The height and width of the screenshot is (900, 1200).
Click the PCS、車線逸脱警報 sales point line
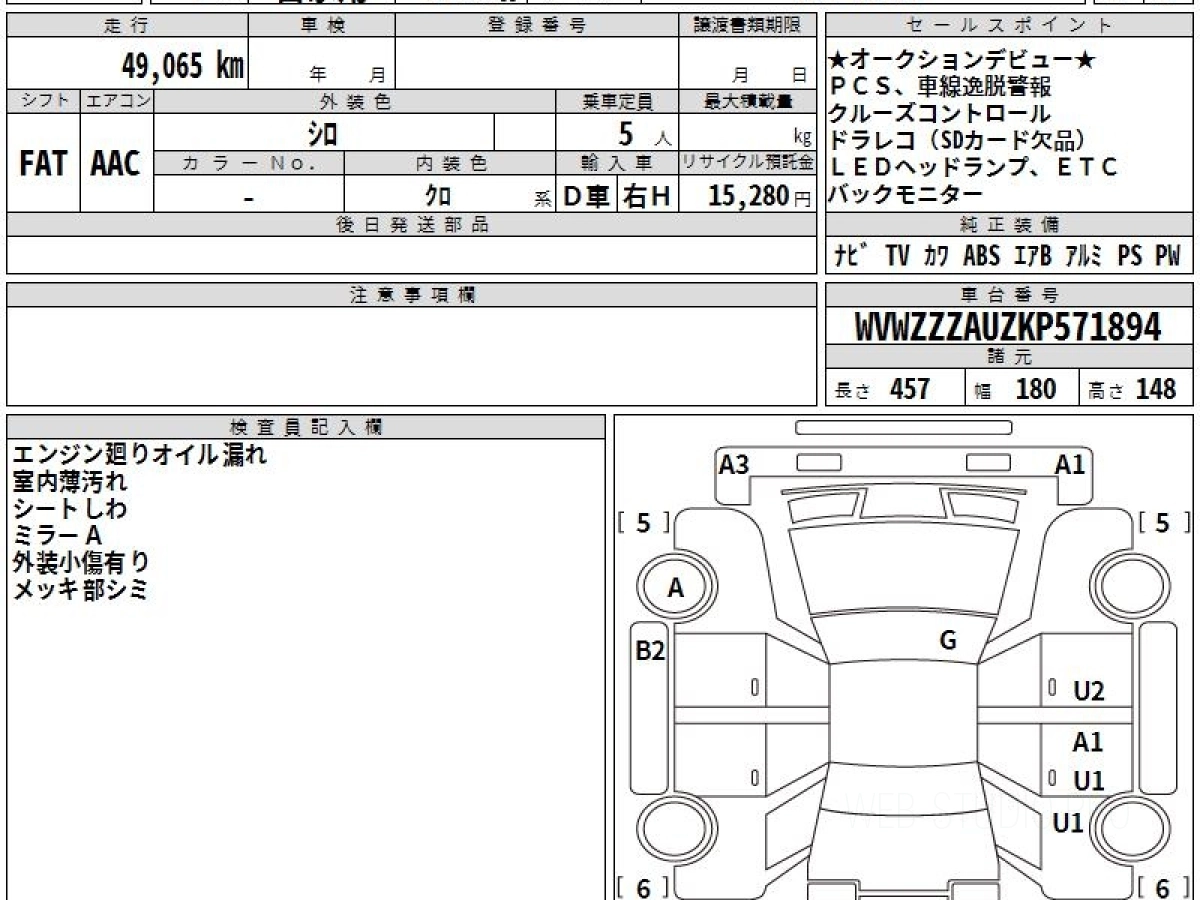click(941, 87)
